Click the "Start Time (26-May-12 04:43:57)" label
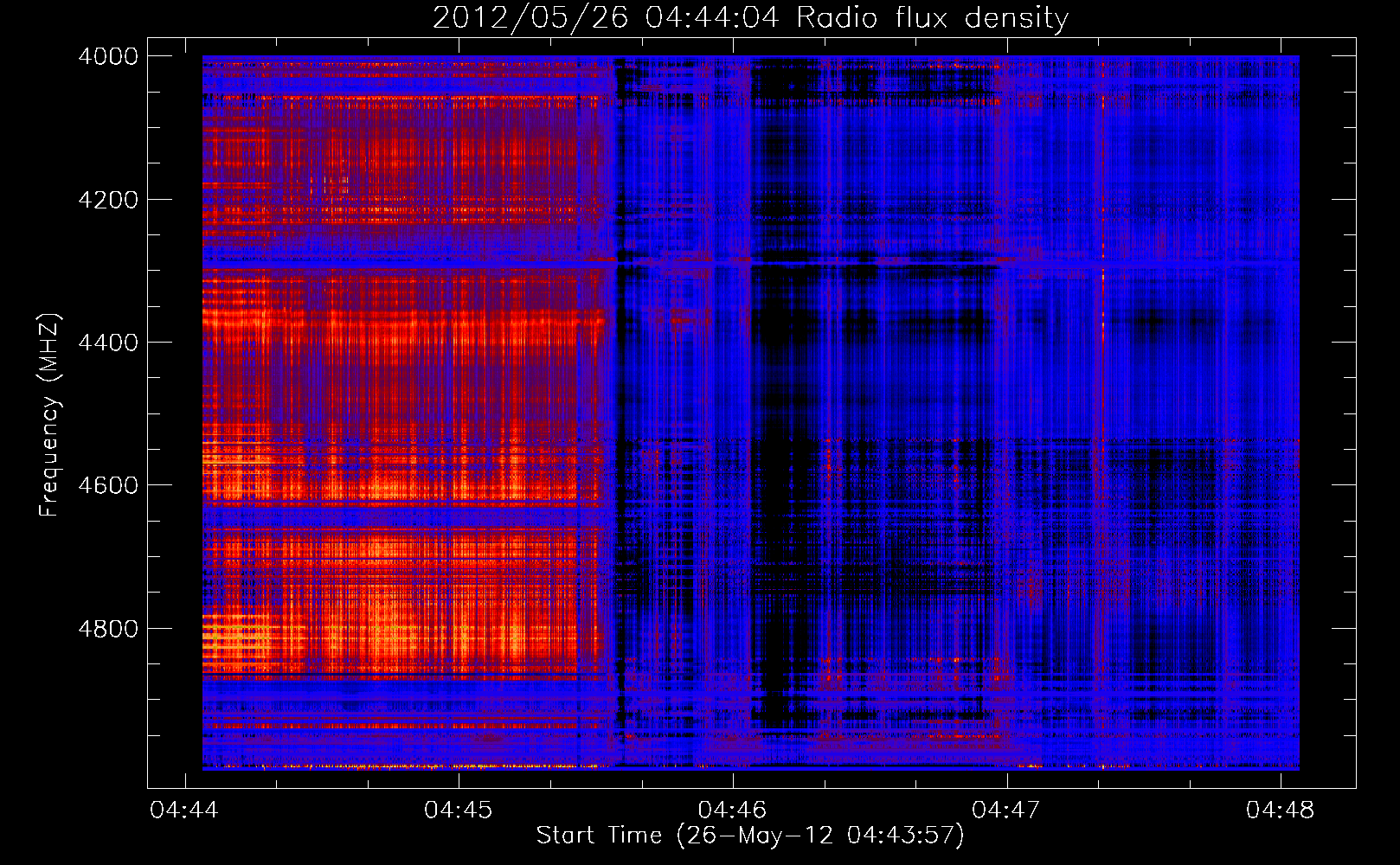This screenshot has width=1400, height=865. (750, 835)
